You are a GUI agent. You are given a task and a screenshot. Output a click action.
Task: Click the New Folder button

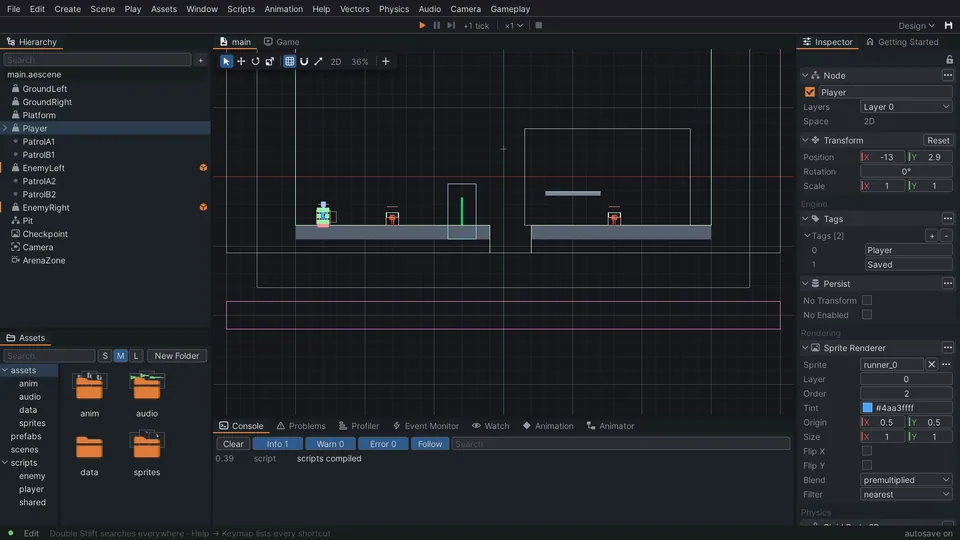point(177,356)
